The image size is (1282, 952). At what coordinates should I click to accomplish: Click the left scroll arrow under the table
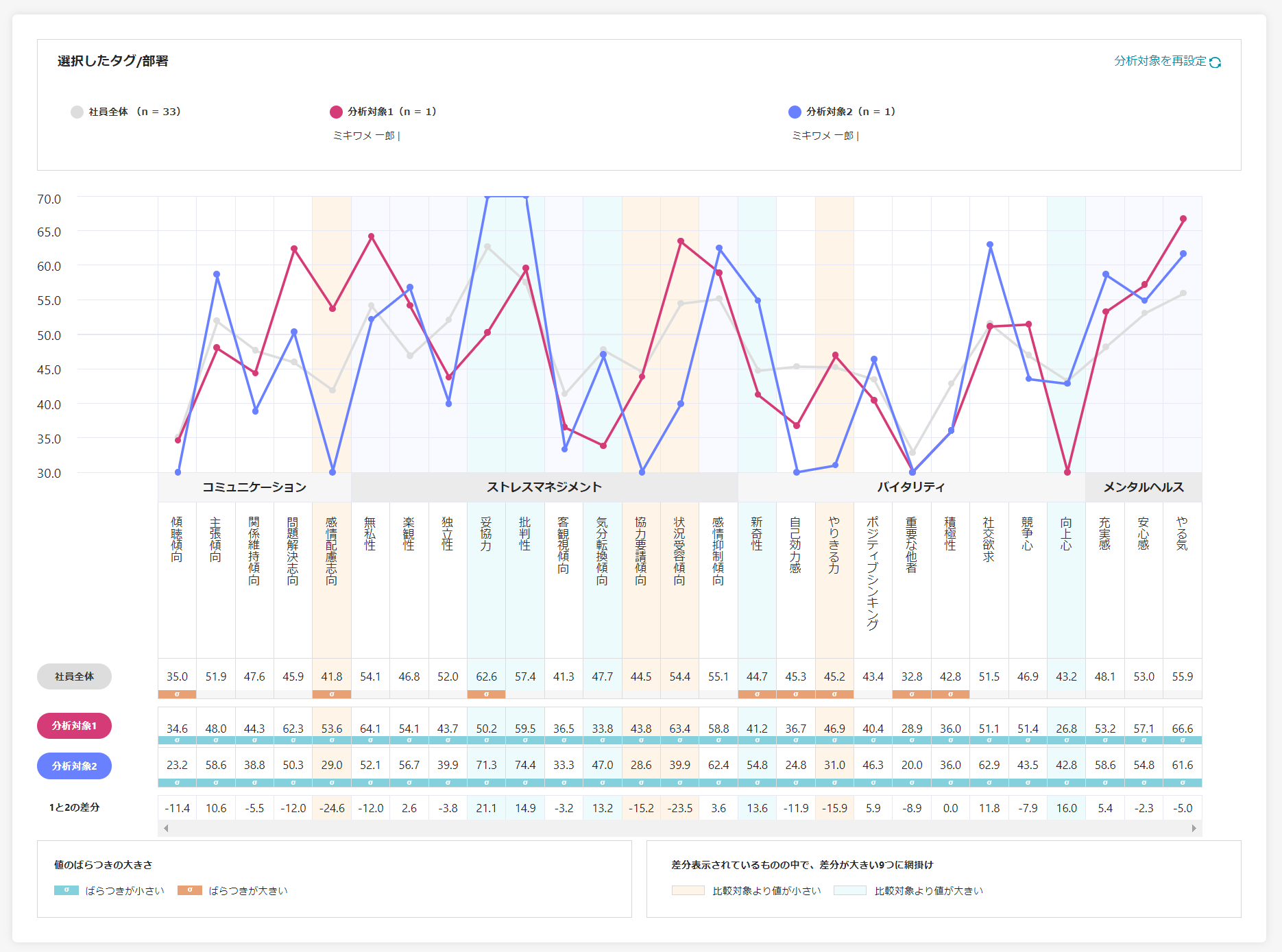166,828
